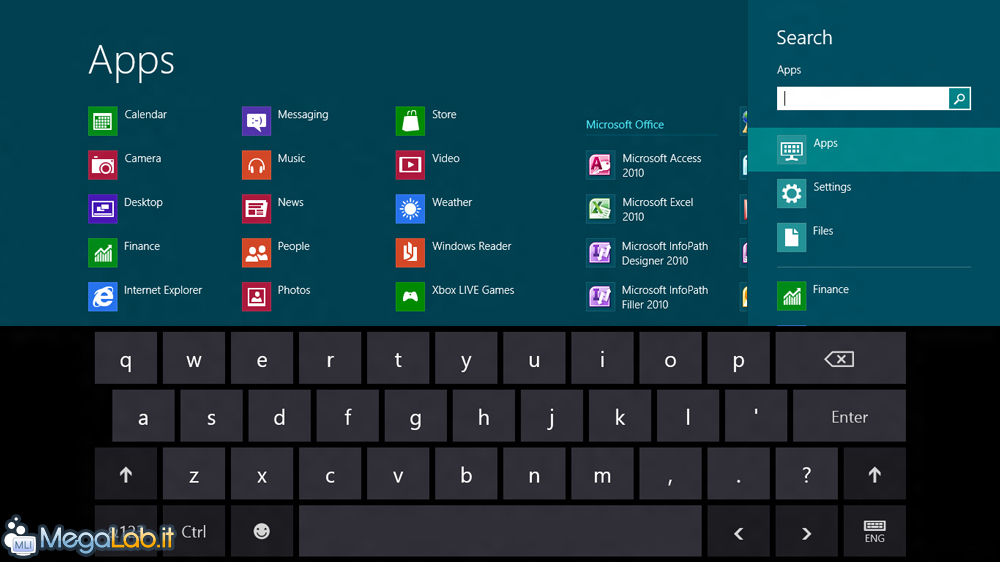
Task: Click the search text input field
Action: tap(863, 98)
